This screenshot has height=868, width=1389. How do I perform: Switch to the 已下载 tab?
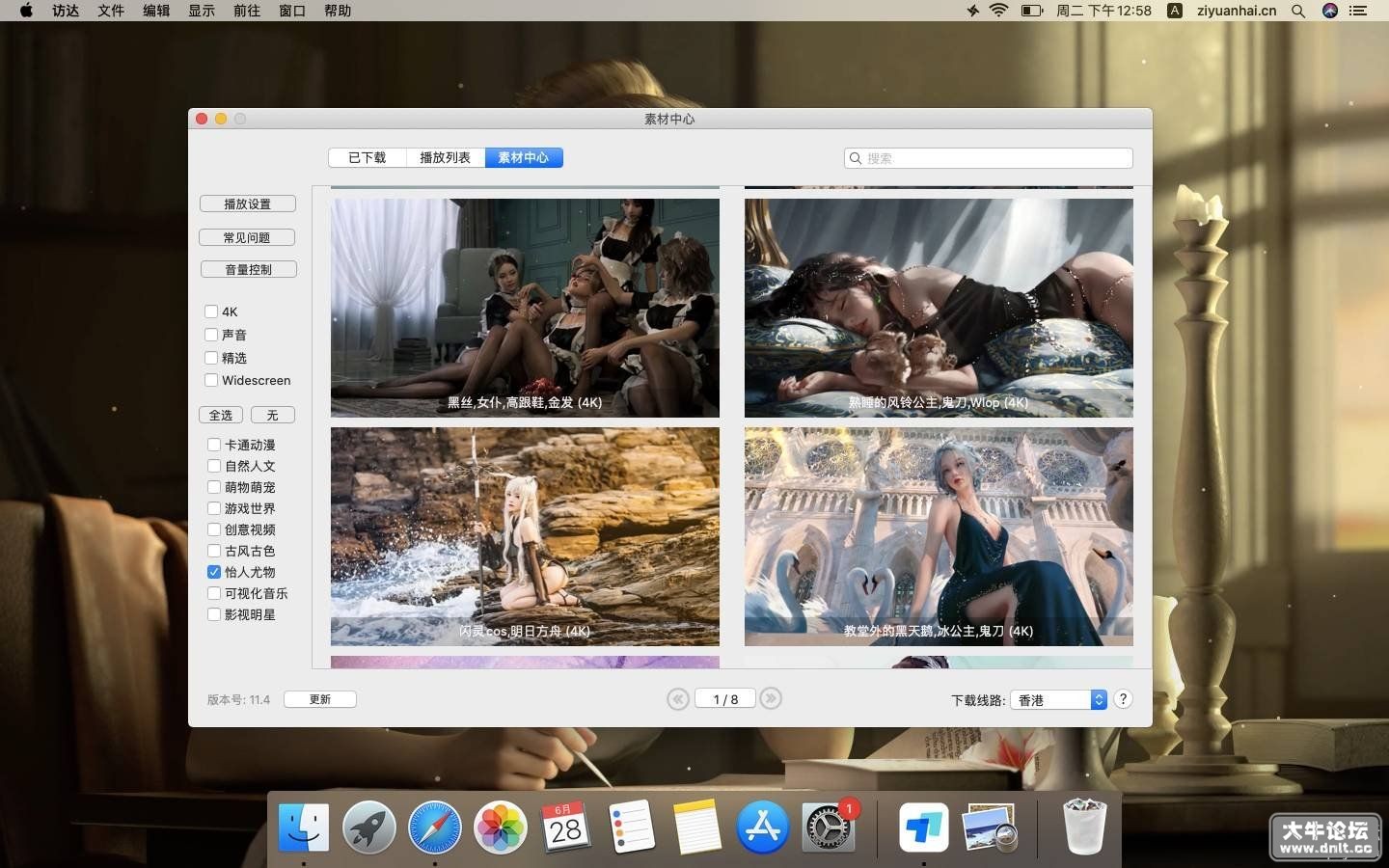pos(368,157)
